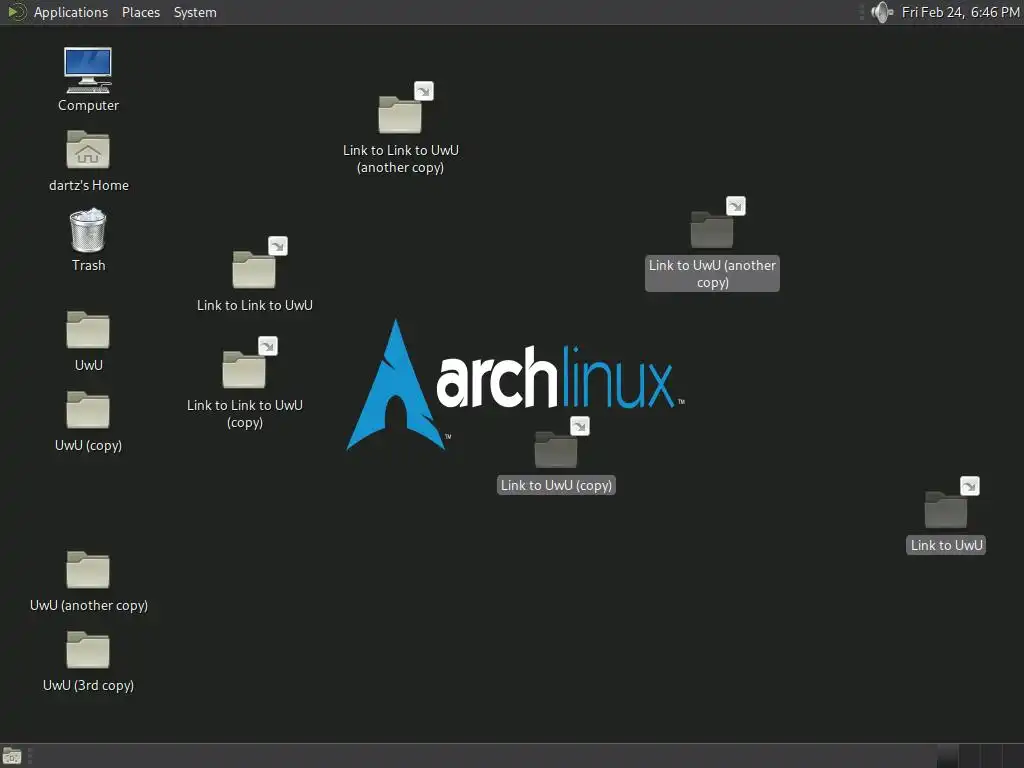Select the UwU folder icon

[x=88, y=330]
